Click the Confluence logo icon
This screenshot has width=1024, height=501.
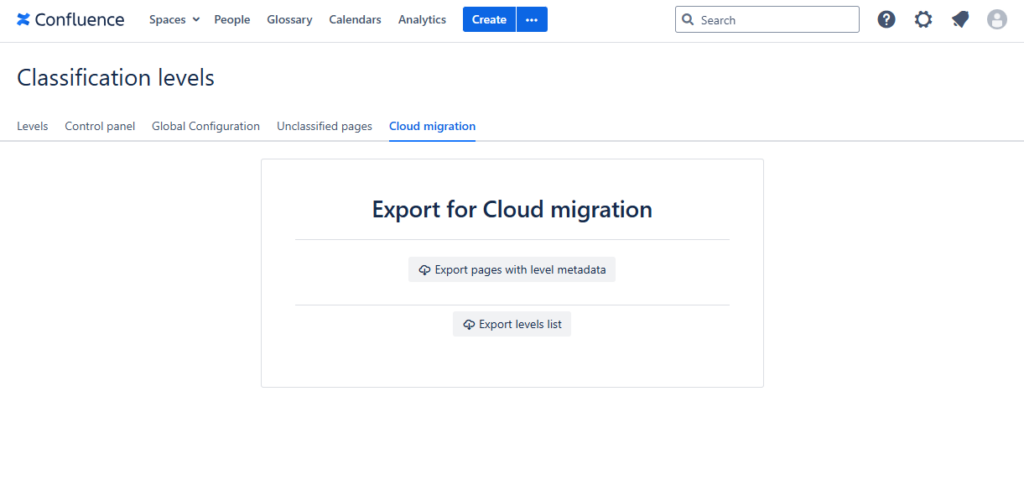24,20
